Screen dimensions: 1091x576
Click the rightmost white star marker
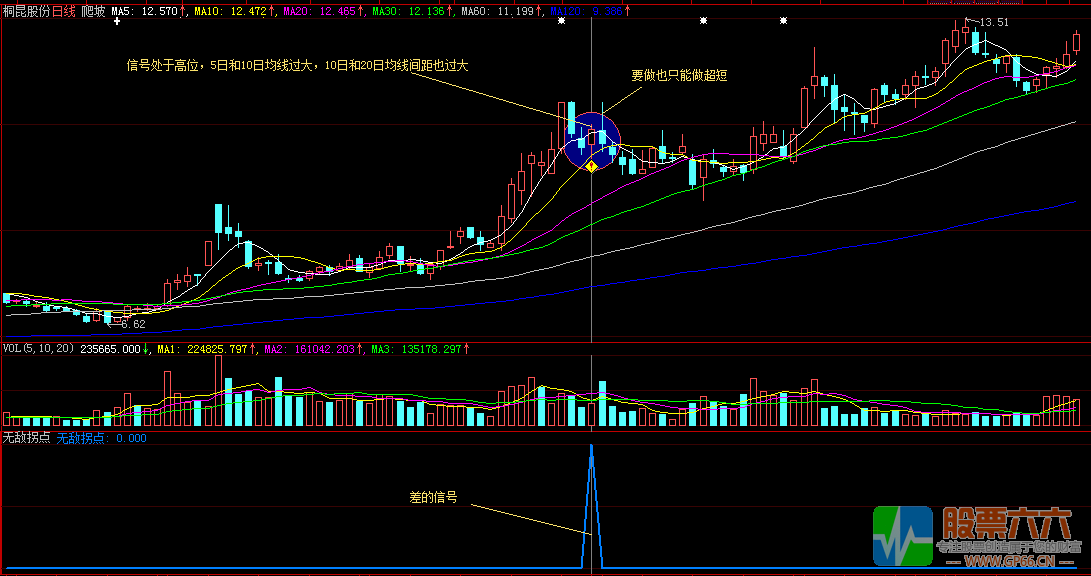click(783, 21)
